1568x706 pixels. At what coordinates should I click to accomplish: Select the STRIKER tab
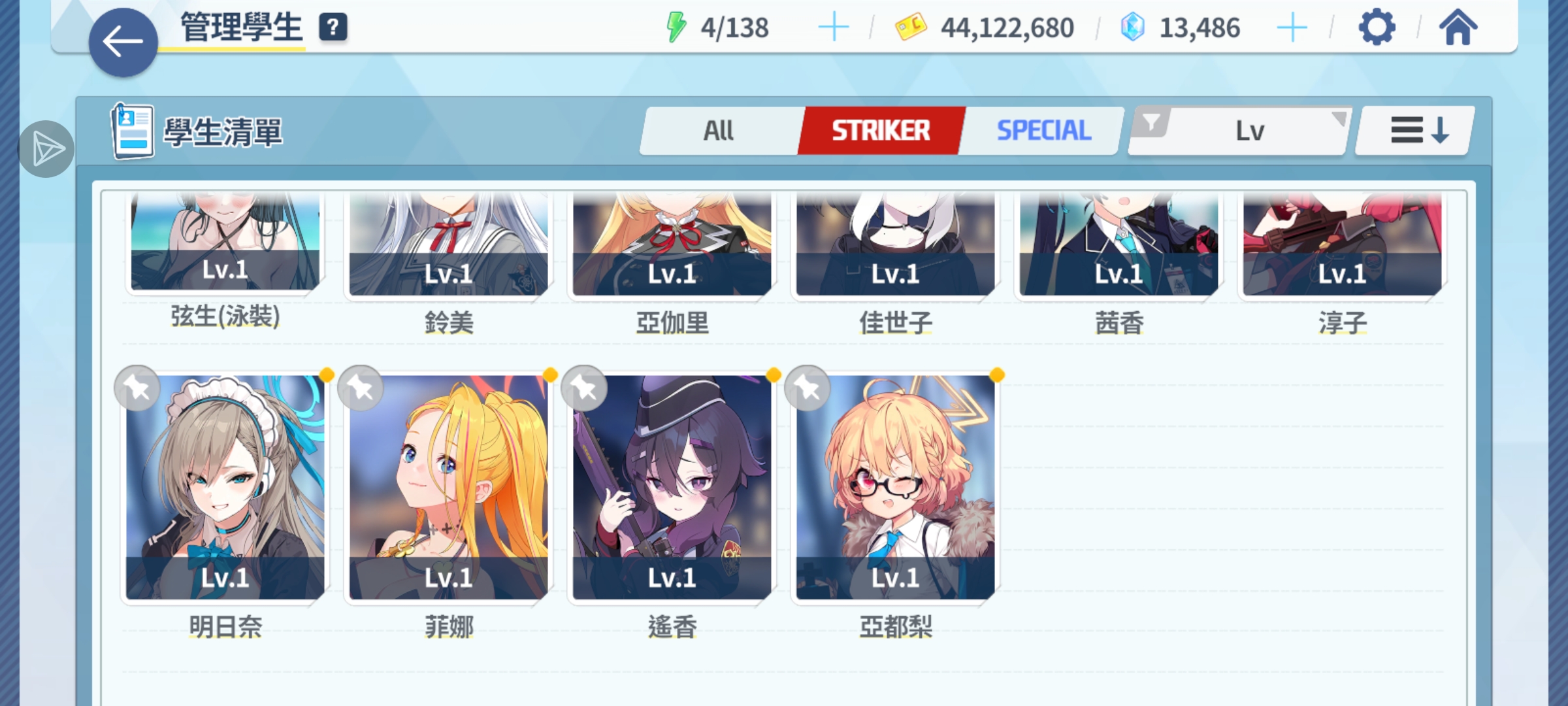[881, 131]
